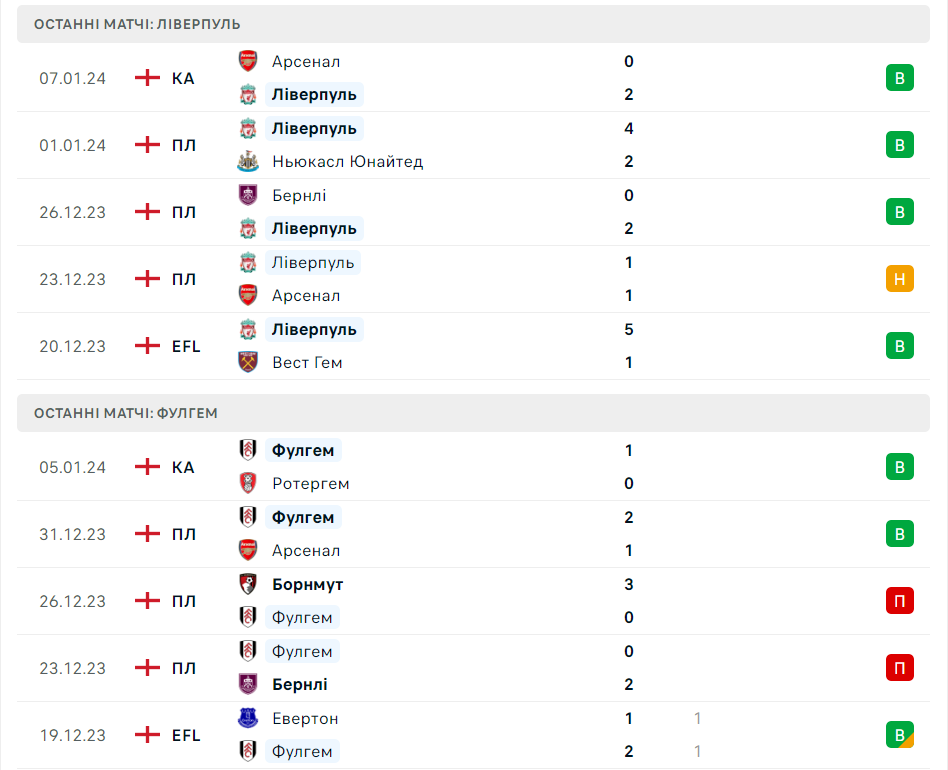948x770 pixels.
Task: Click red loss badge for Bournemouth–Fulham match
Action: 899,601
